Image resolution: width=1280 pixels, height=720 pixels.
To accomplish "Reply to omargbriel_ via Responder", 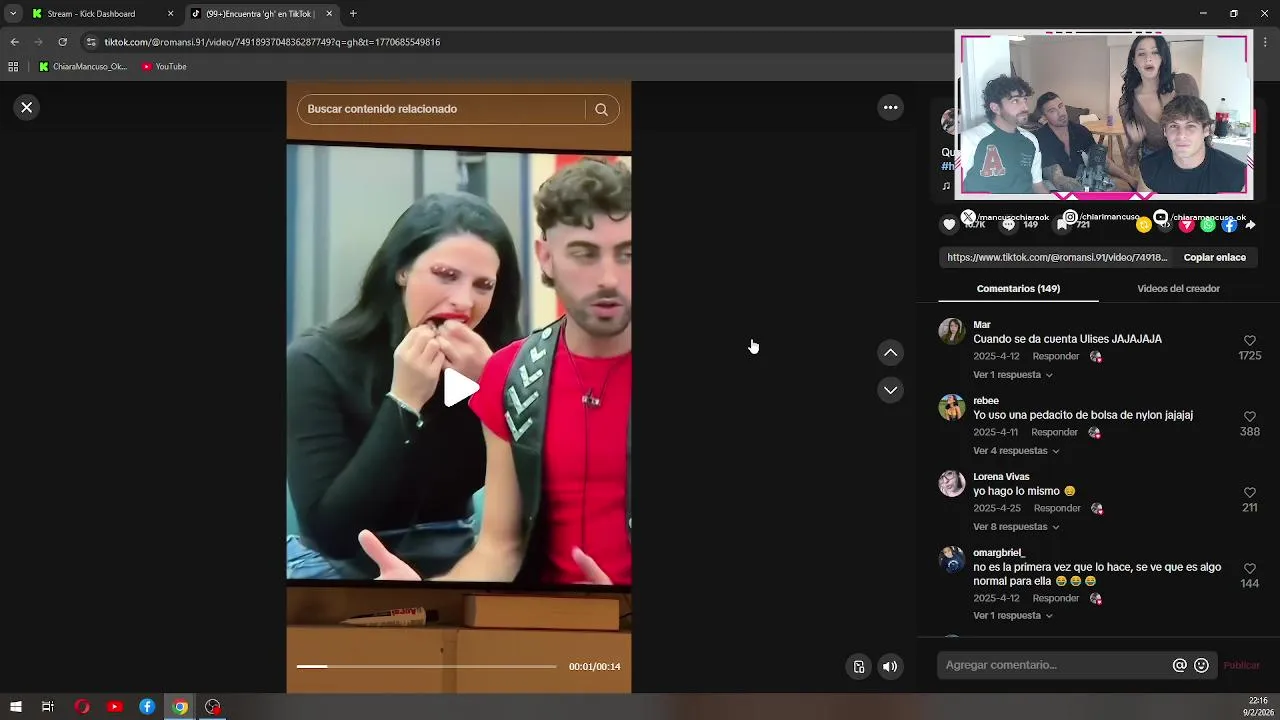I will click(x=1055, y=598).
